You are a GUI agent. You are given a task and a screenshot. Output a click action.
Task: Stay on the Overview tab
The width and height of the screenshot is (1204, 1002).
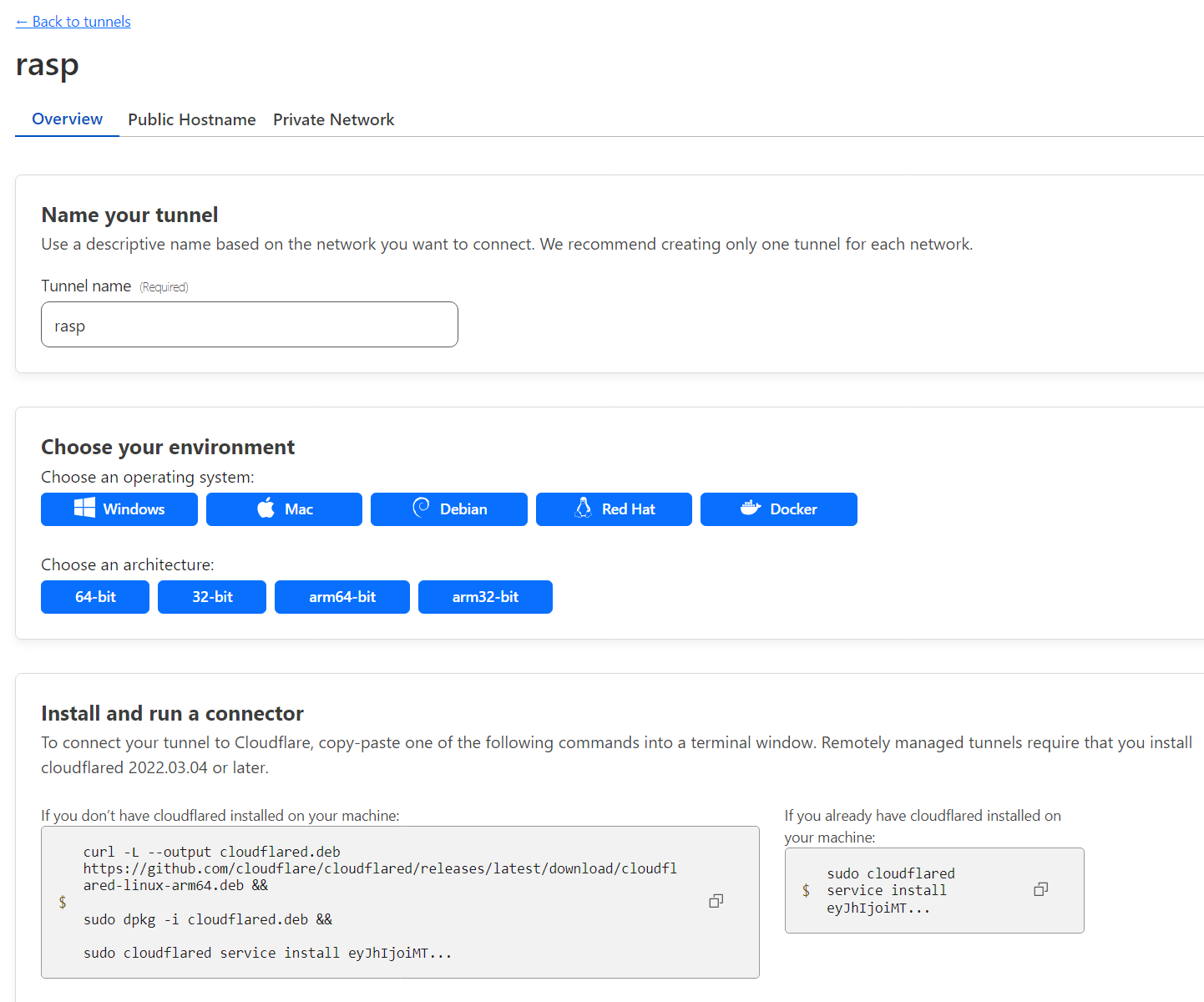point(67,119)
